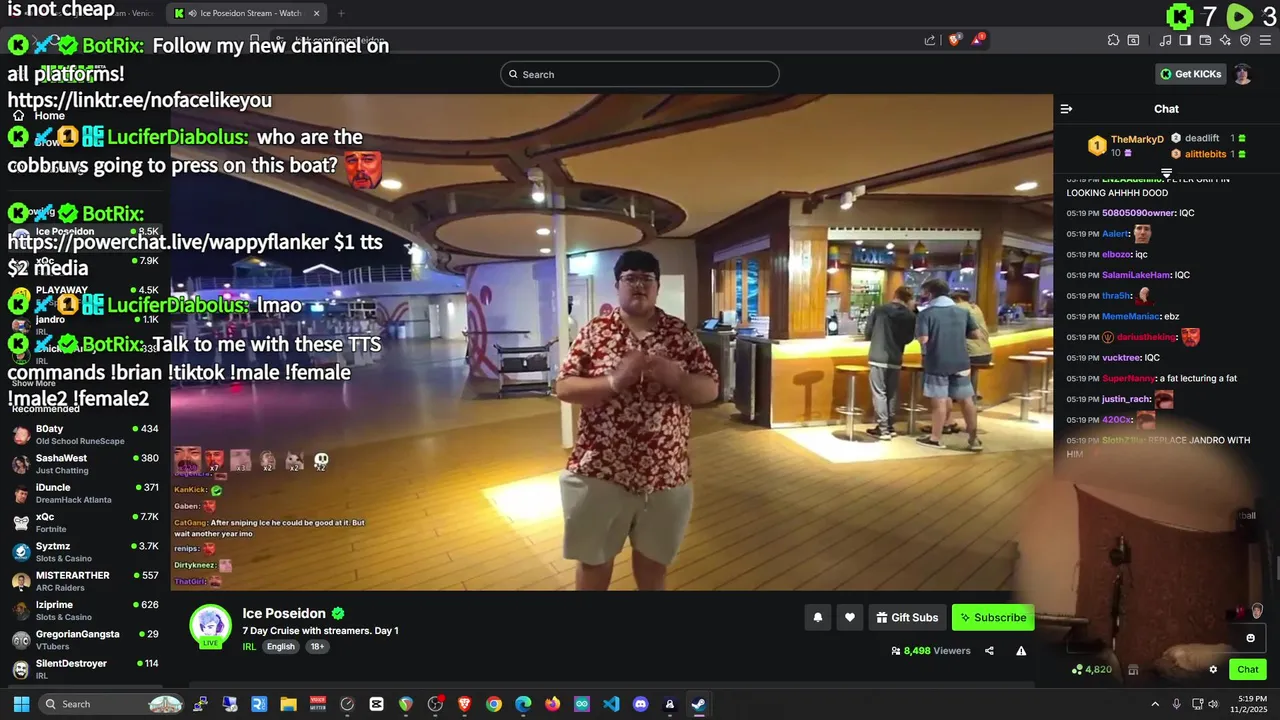Click the IRL category link under stream title
1280x720 pixels.
pyautogui.click(x=249, y=647)
